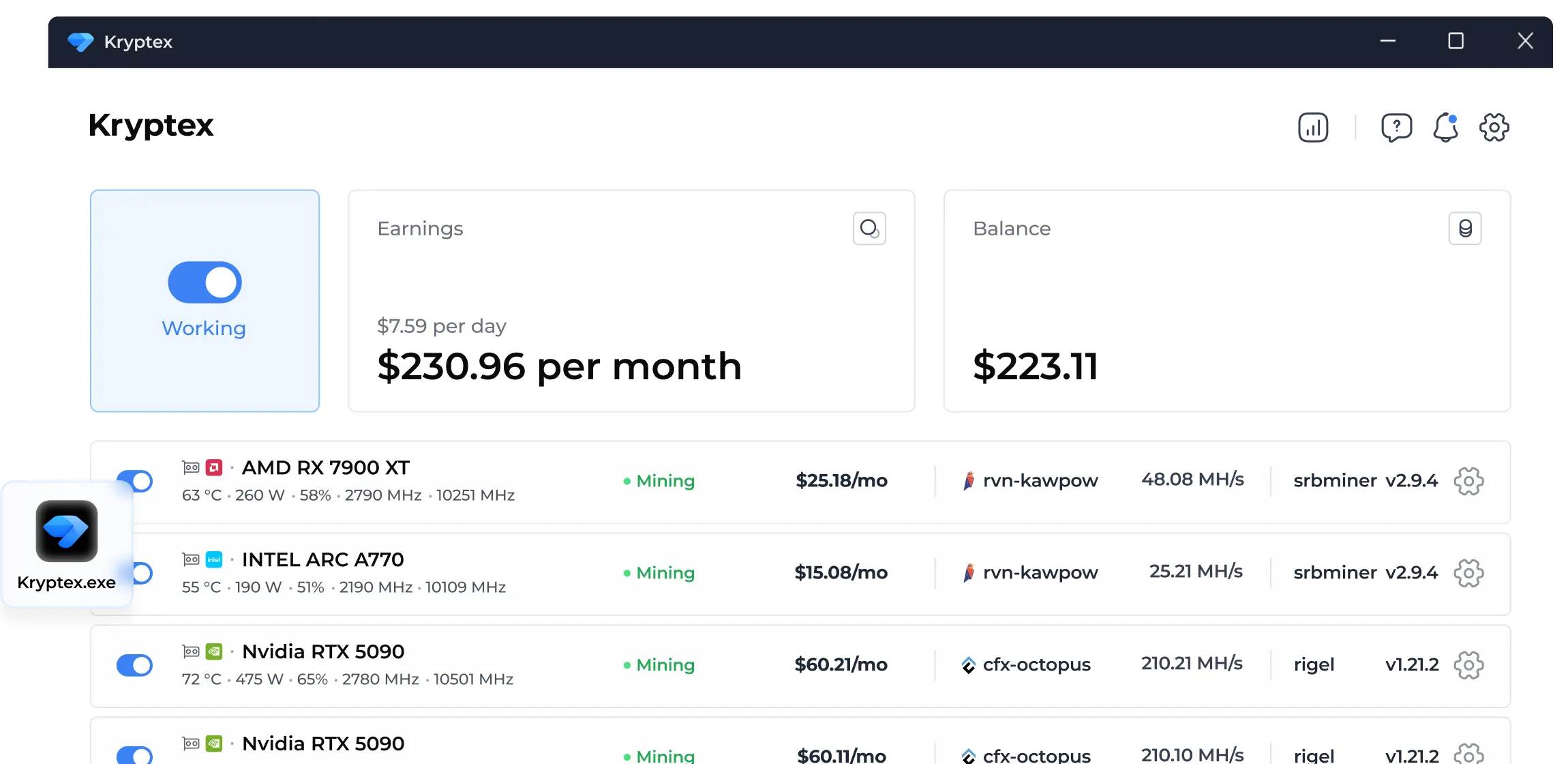Click Intel brand icon on ARC A770 row
1568x764 pixels.
coord(214,559)
